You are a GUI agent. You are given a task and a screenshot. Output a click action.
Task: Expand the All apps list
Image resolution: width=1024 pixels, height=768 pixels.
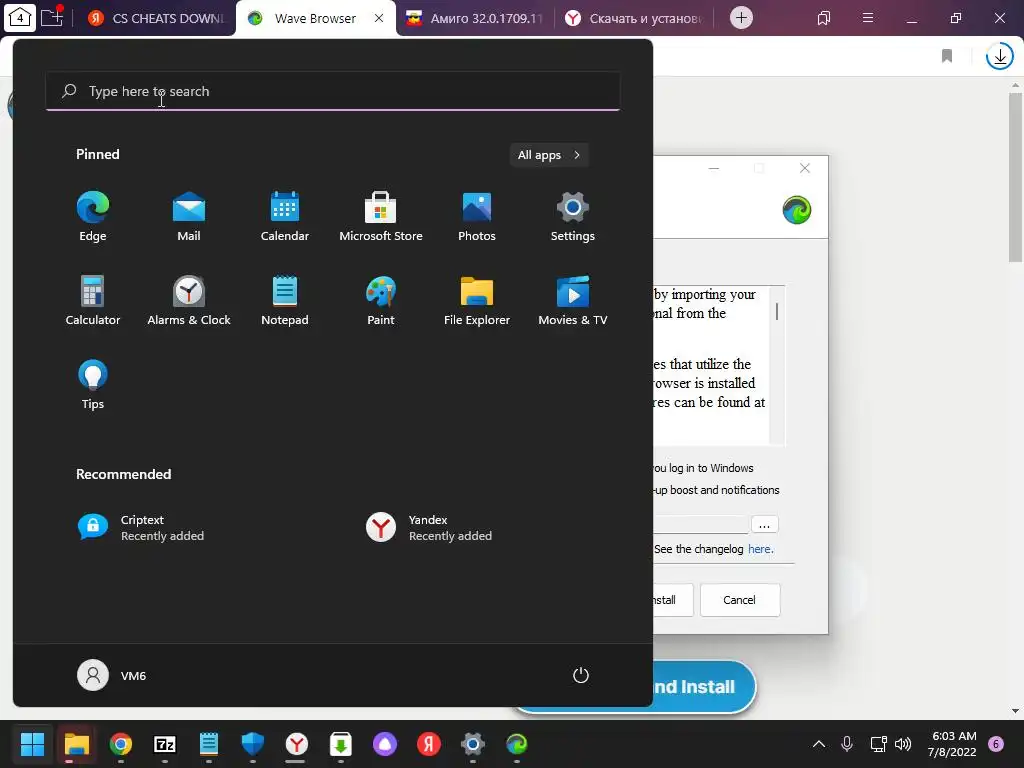tap(549, 155)
